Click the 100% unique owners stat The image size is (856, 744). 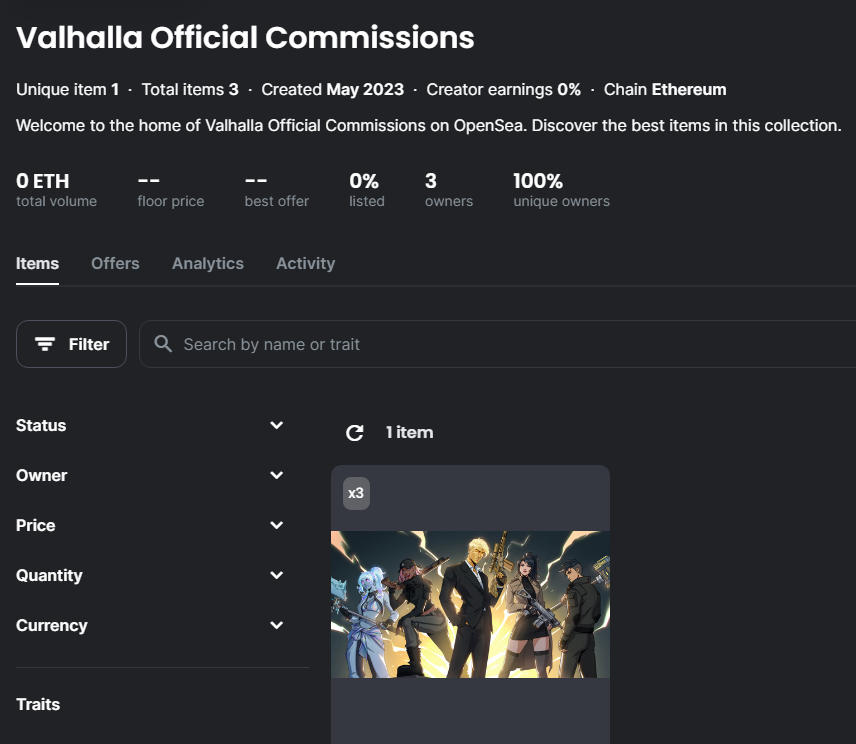click(x=561, y=189)
